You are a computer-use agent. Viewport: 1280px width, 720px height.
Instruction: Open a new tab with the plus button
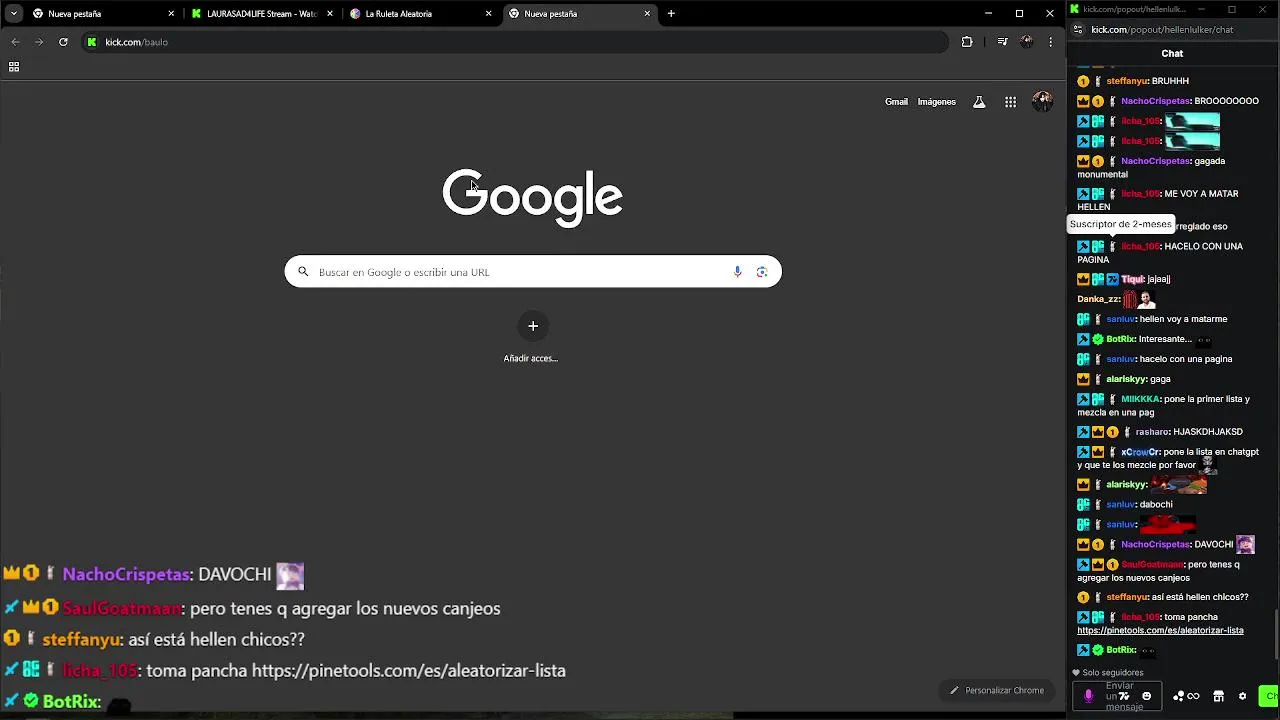pyautogui.click(x=671, y=14)
